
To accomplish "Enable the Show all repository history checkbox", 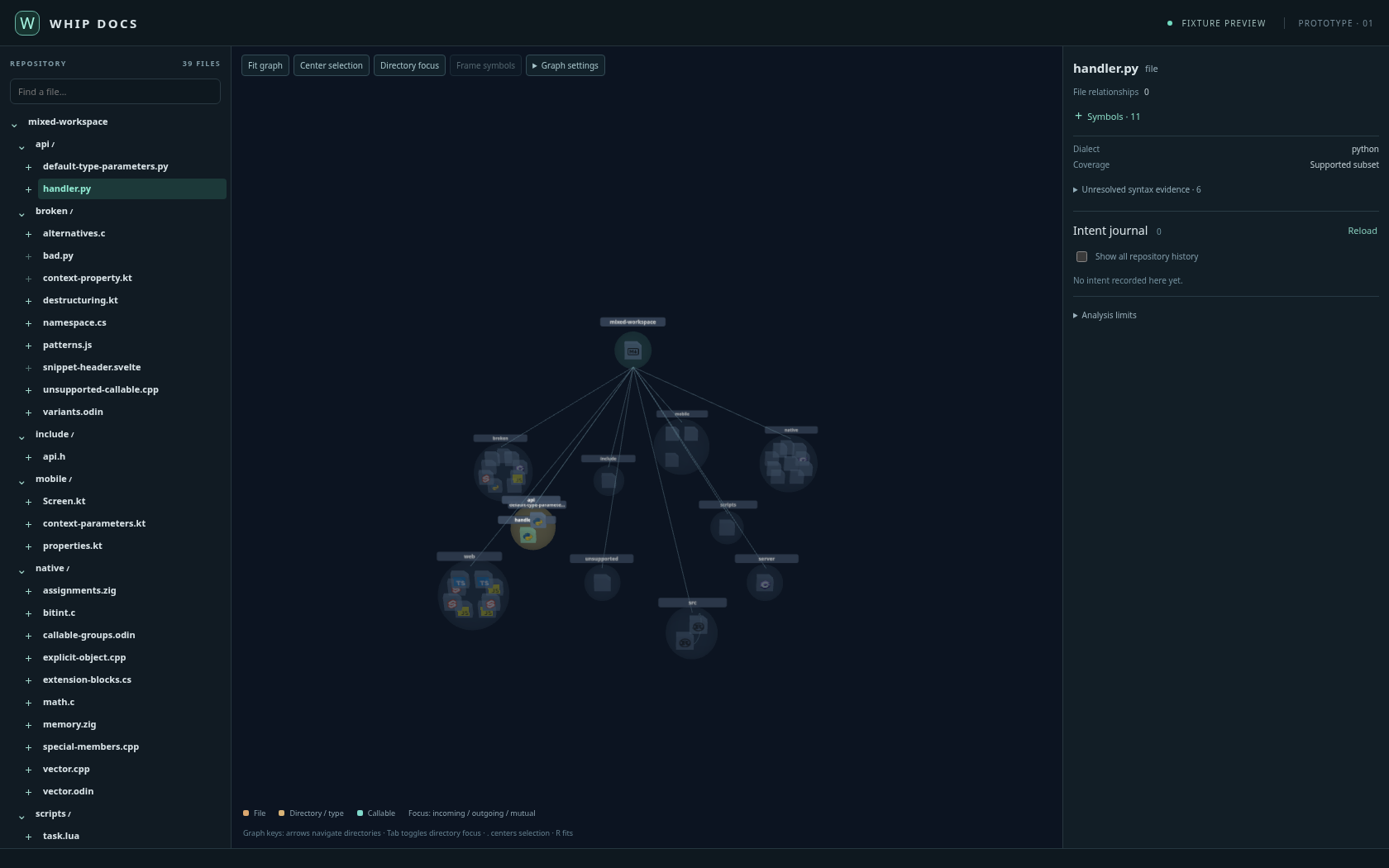I will coord(1081,256).
